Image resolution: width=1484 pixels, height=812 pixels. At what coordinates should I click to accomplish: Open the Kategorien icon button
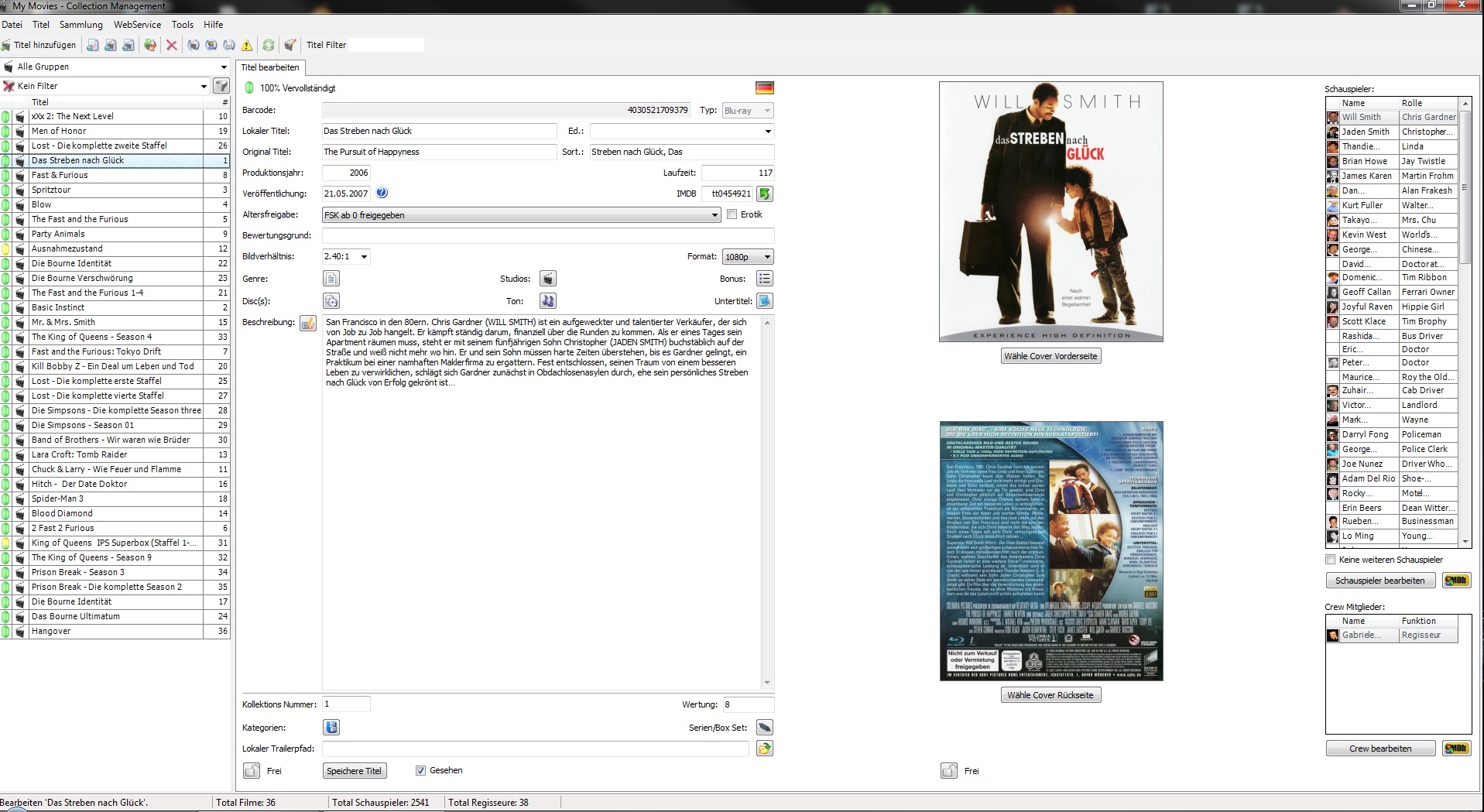331,728
